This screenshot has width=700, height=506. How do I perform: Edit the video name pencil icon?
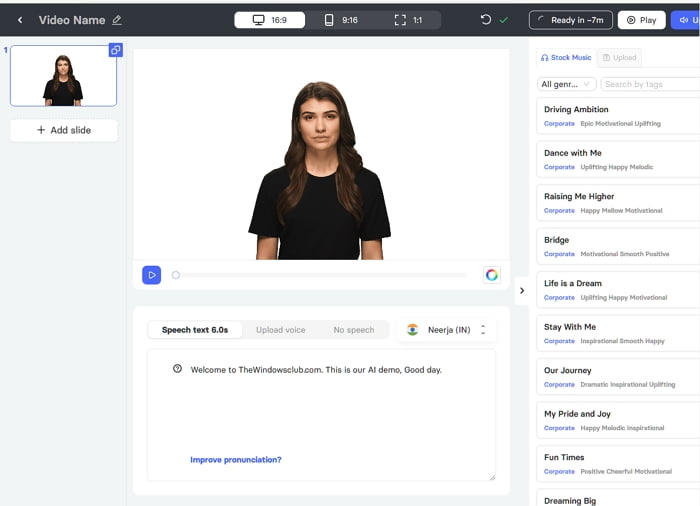click(x=117, y=20)
